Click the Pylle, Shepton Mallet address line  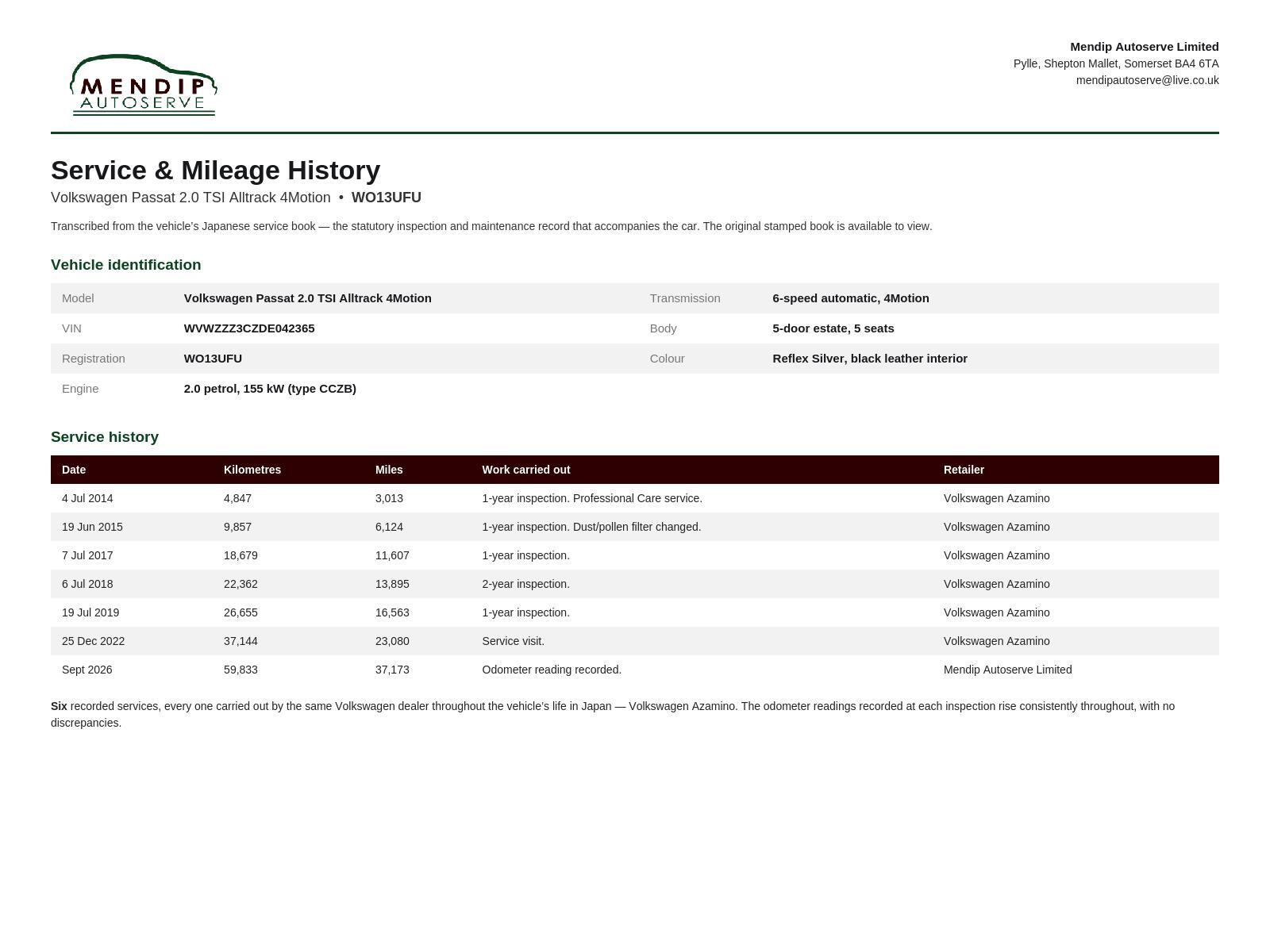click(1116, 63)
